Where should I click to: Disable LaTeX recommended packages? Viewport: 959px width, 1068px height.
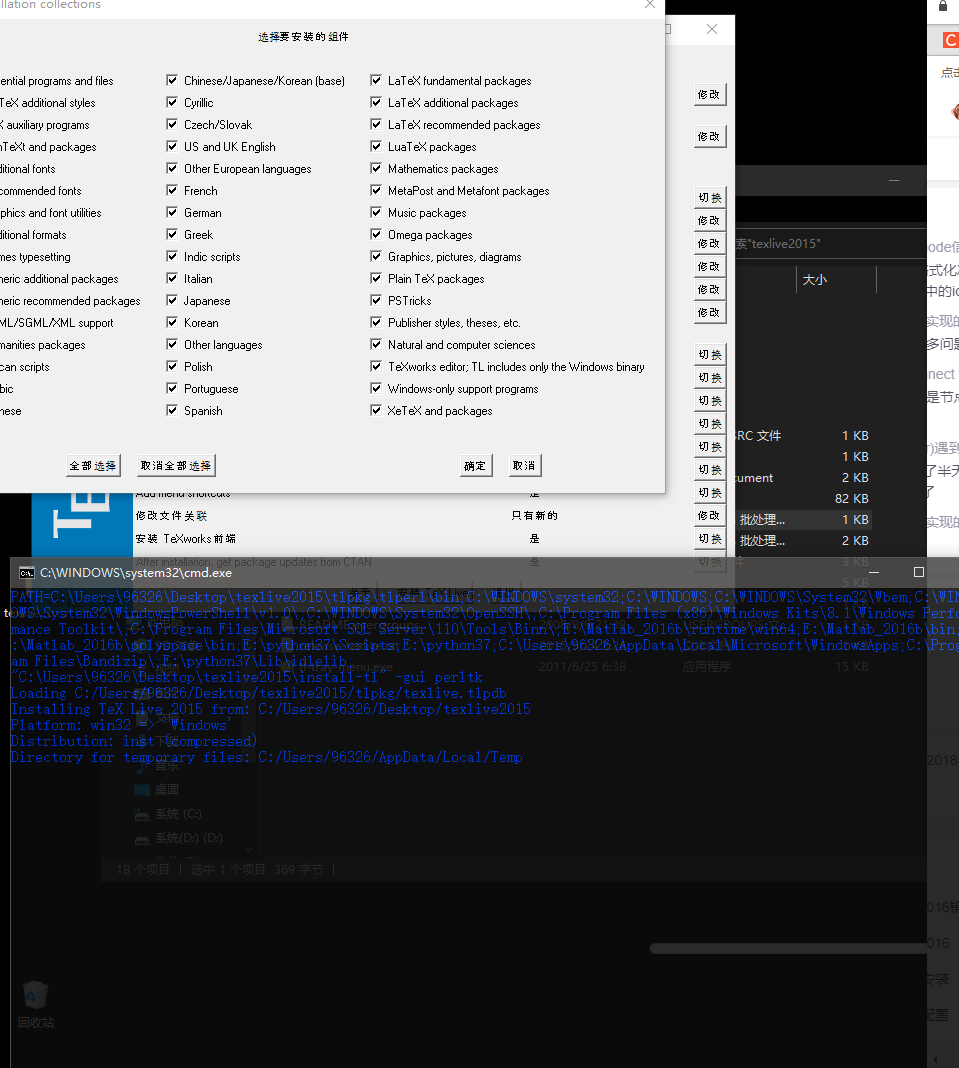click(376, 125)
